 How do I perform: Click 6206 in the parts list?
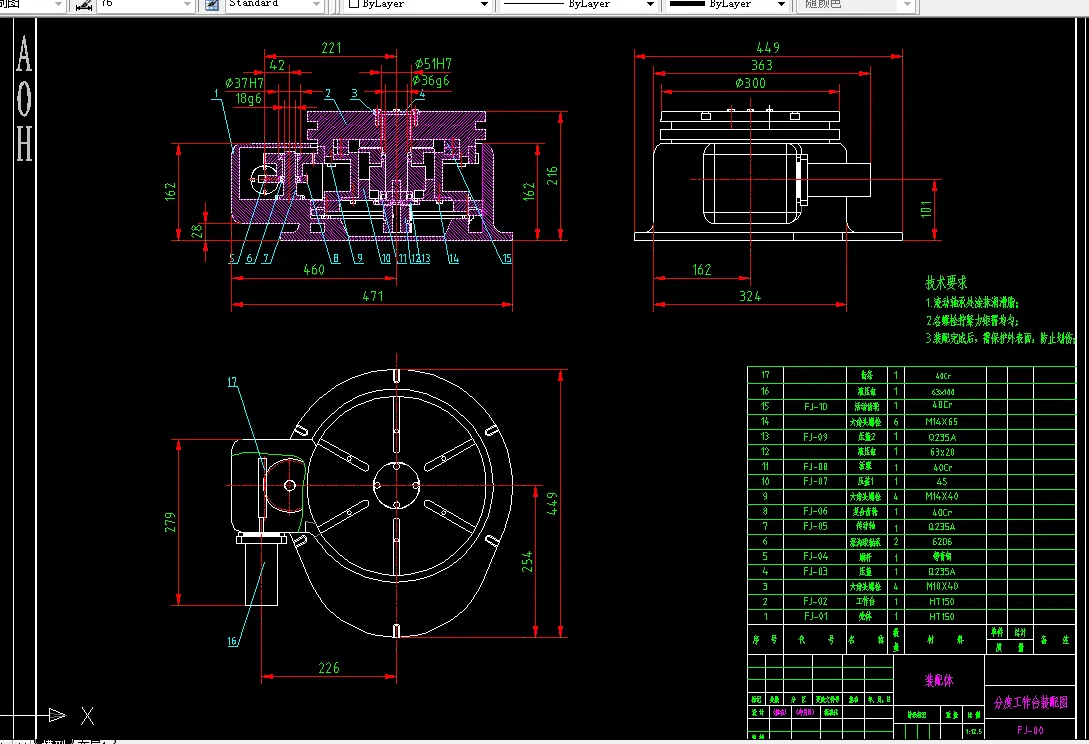pyautogui.click(x=942, y=541)
